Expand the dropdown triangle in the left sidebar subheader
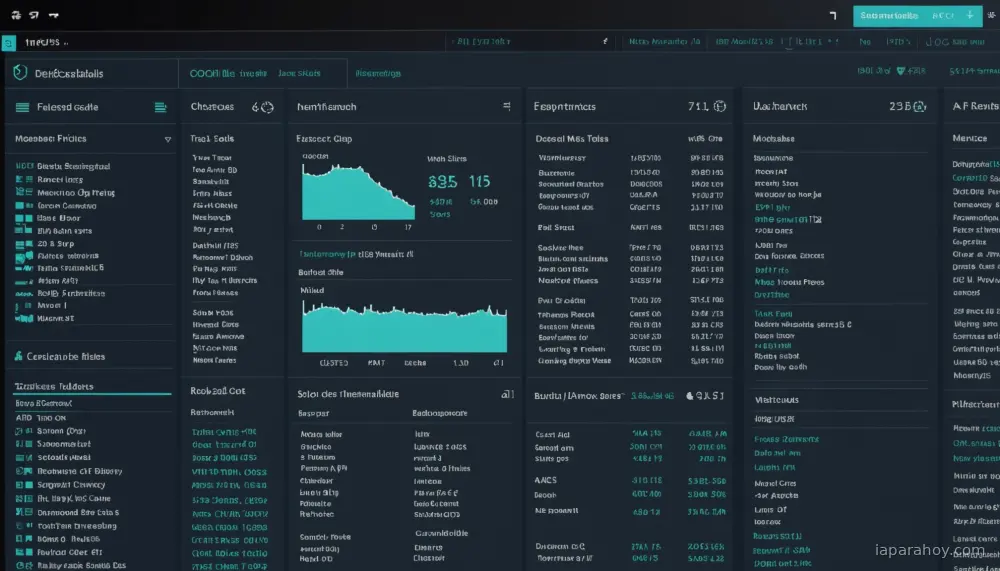This screenshot has width=1000, height=571. click(168, 139)
